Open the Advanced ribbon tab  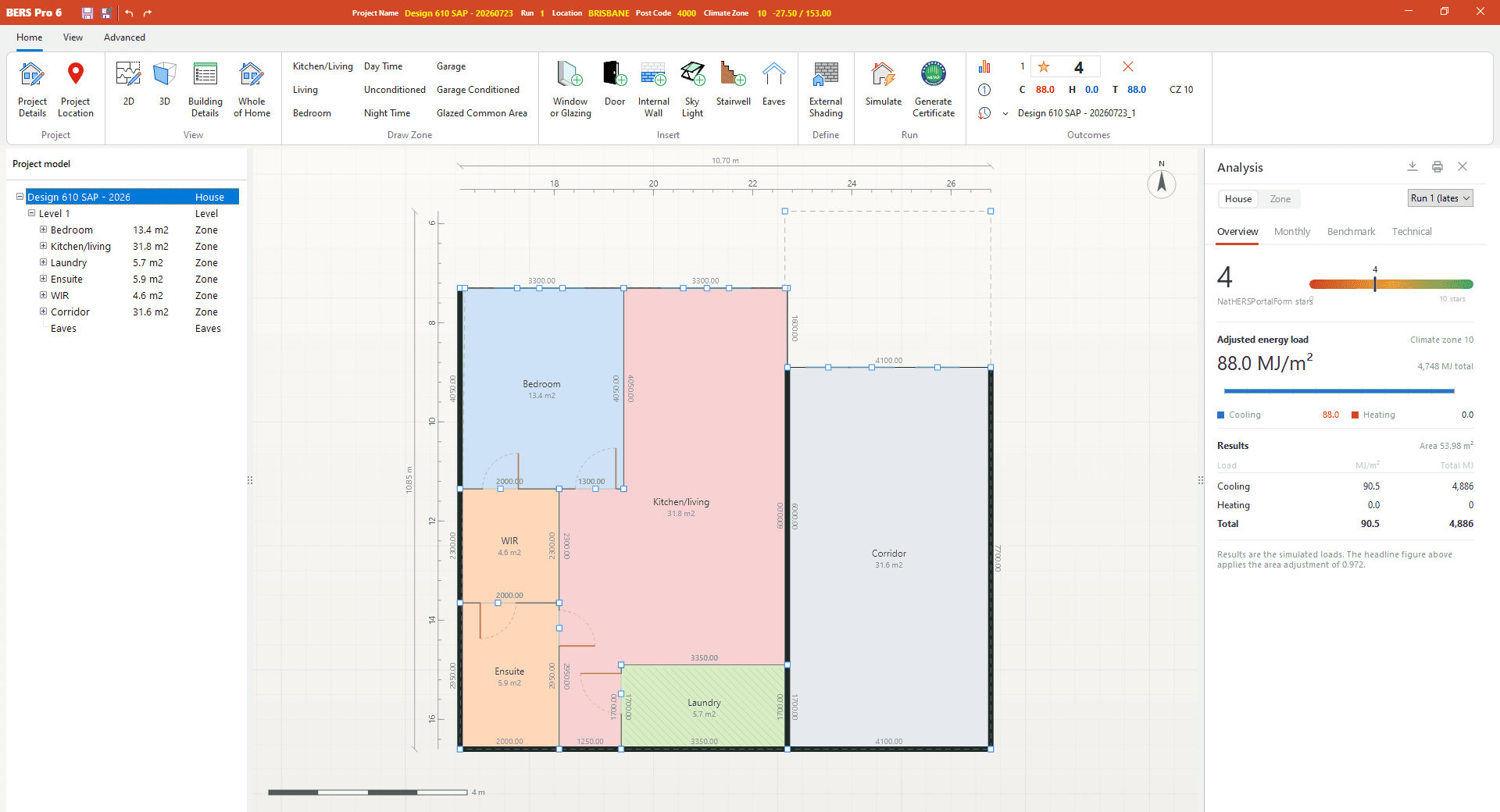pyautogui.click(x=124, y=37)
